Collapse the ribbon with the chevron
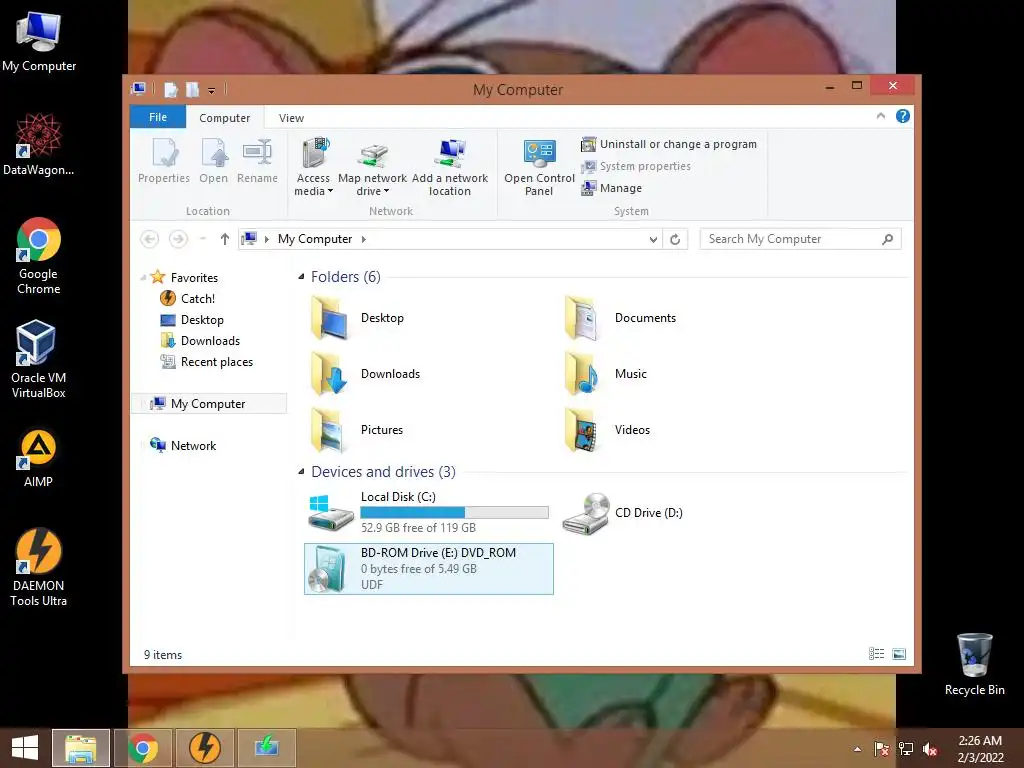This screenshot has width=1024, height=768. (x=881, y=116)
